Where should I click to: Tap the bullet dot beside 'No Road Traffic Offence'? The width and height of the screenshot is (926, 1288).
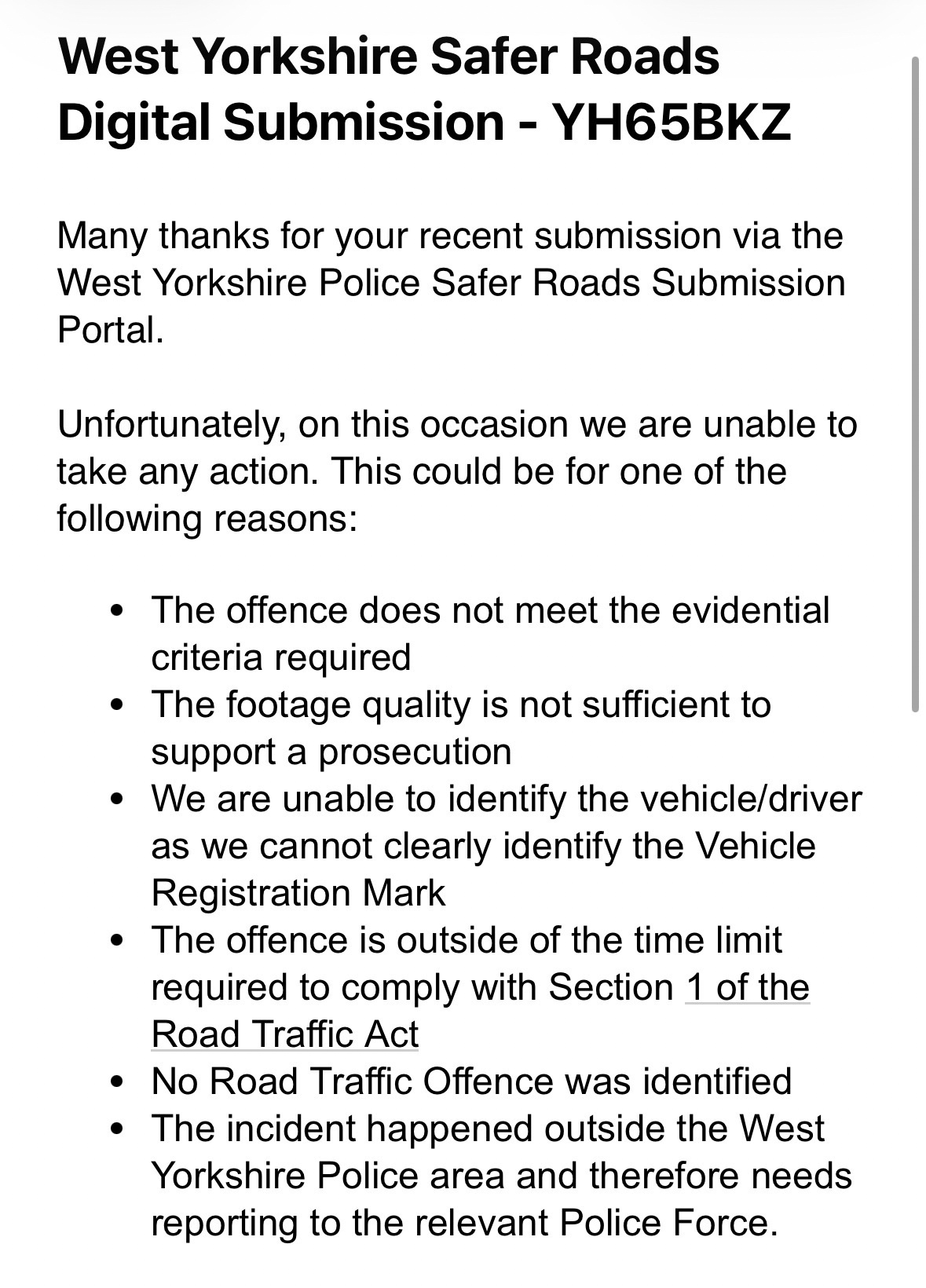[118, 1081]
